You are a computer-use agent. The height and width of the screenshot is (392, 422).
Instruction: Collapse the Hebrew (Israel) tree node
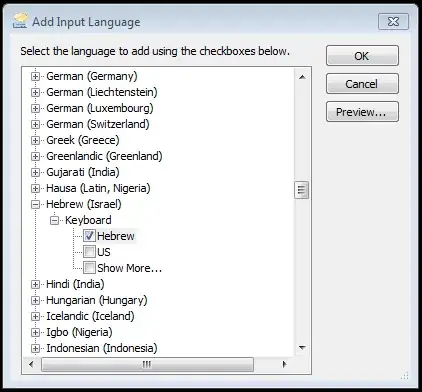35,204
